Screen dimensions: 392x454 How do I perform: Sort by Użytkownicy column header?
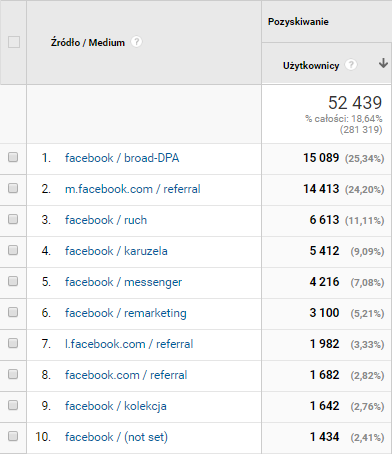311,66
